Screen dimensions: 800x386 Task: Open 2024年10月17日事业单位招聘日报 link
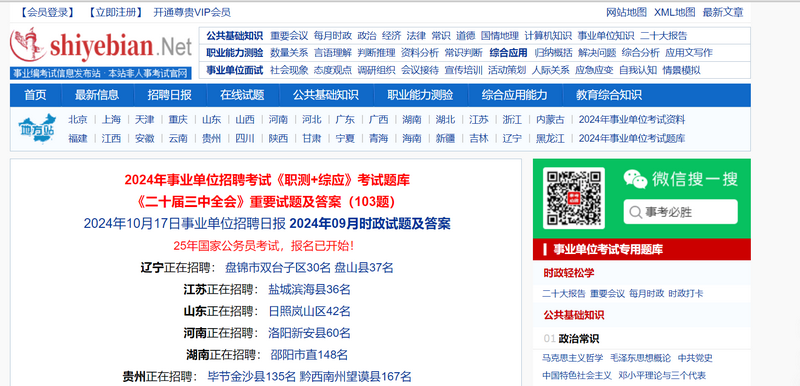click(x=185, y=224)
